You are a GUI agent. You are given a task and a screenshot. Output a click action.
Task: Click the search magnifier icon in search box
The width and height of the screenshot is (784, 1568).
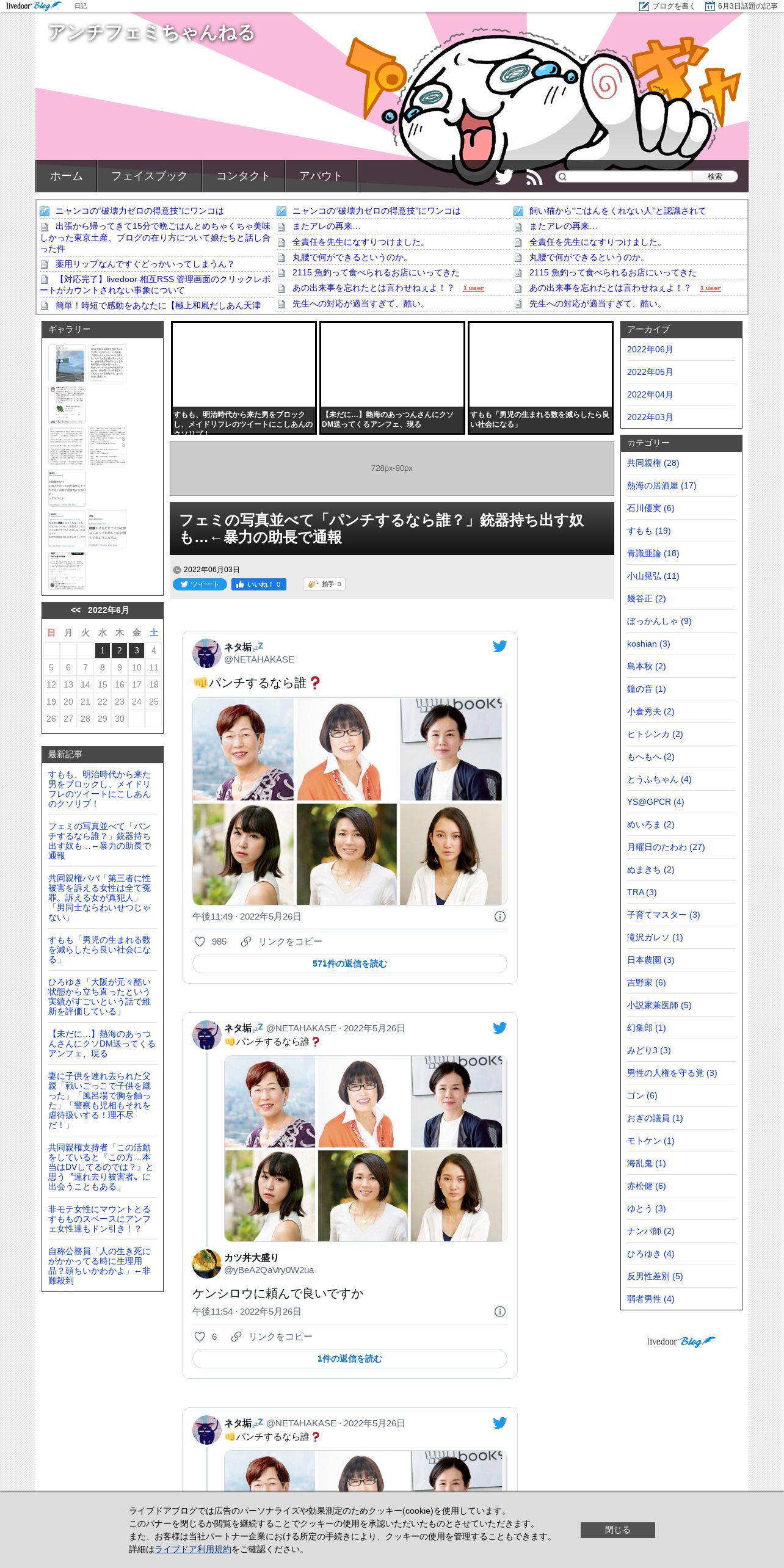click(562, 176)
